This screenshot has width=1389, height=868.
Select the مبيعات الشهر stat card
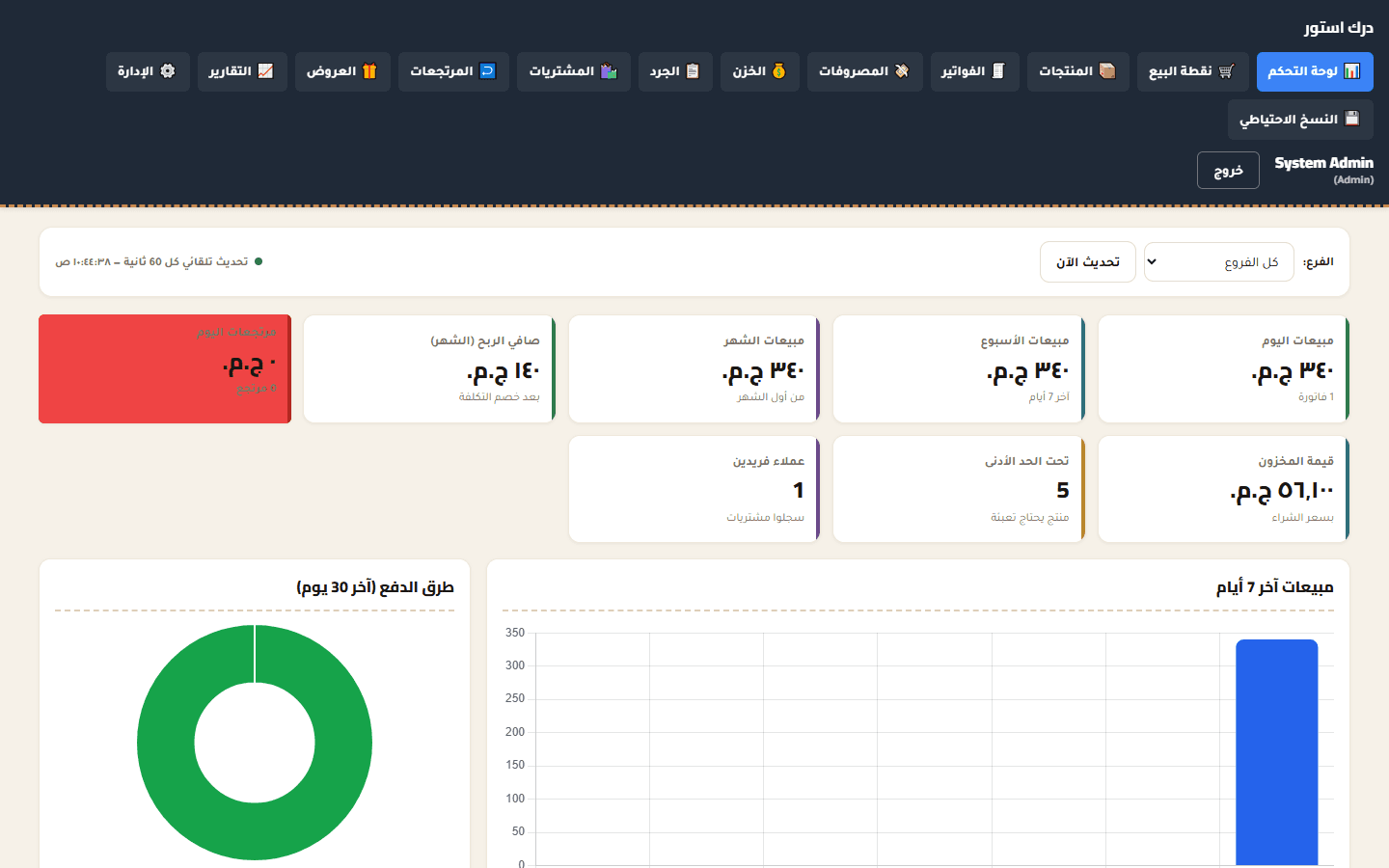694,369
